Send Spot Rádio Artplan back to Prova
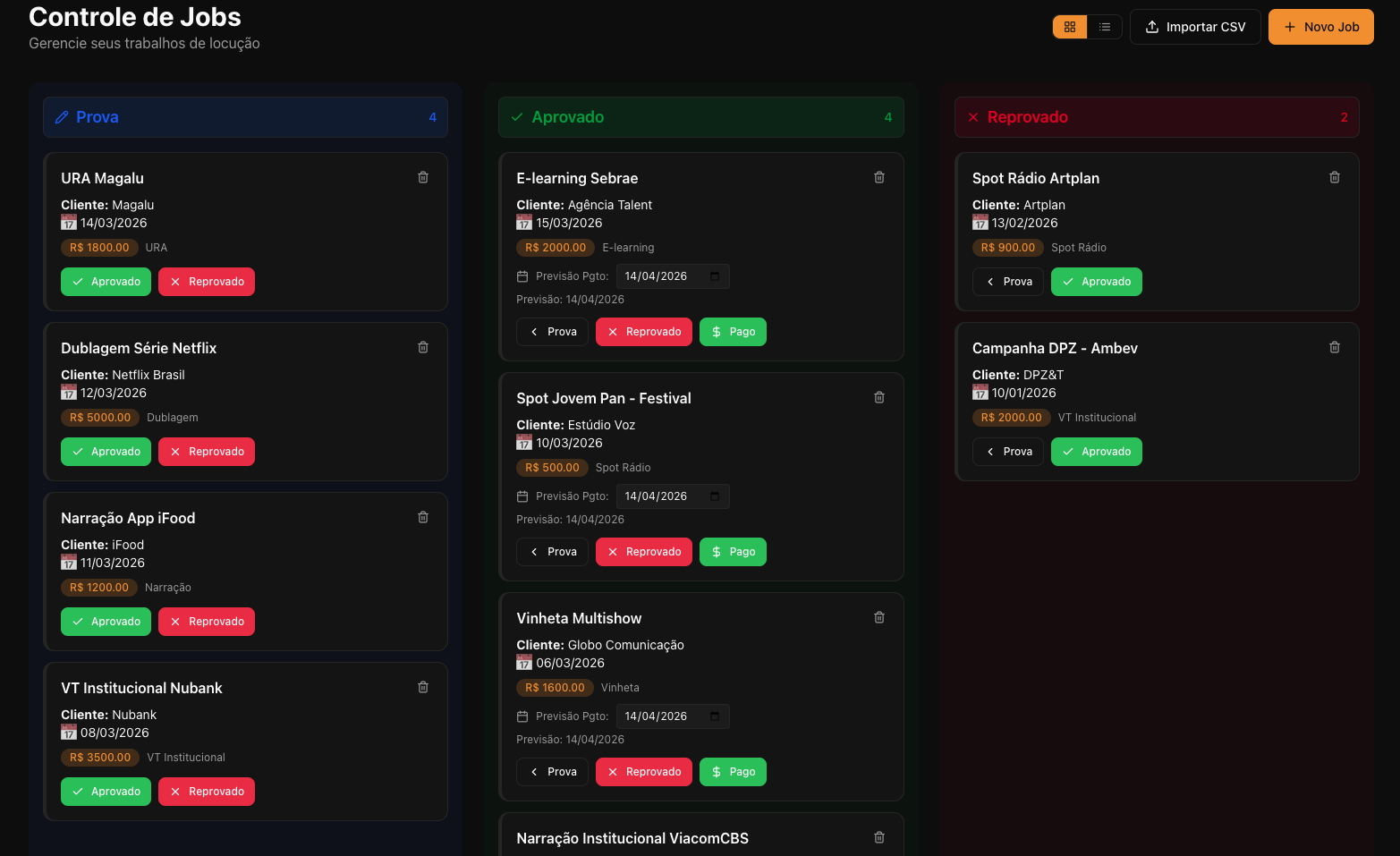Viewport: 1400px width, 856px height. point(1007,281)
